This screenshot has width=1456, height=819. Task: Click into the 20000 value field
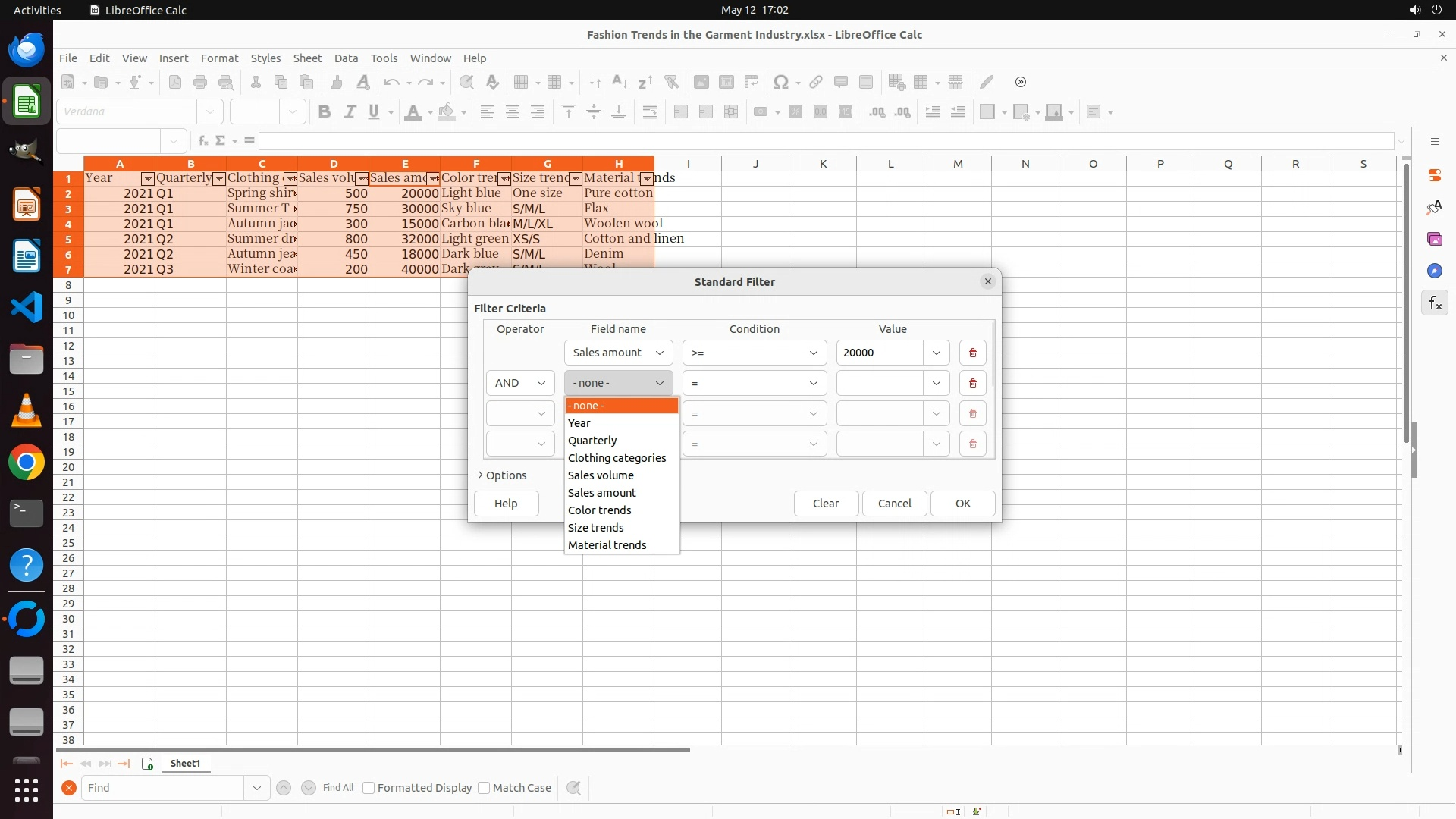coord(880,353)
